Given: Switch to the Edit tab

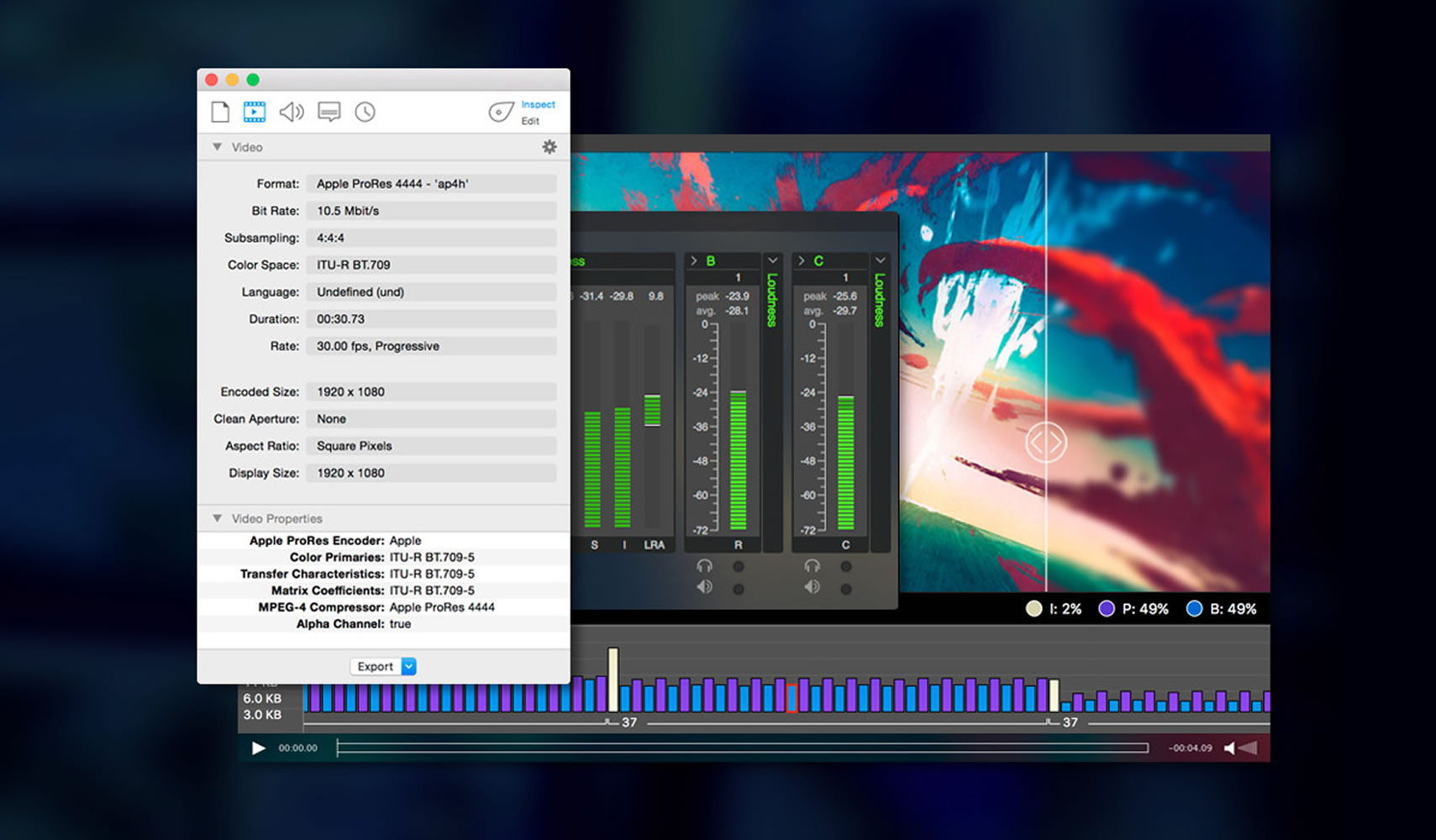Looking at the screenshot, I should click(x=531, y=121).
